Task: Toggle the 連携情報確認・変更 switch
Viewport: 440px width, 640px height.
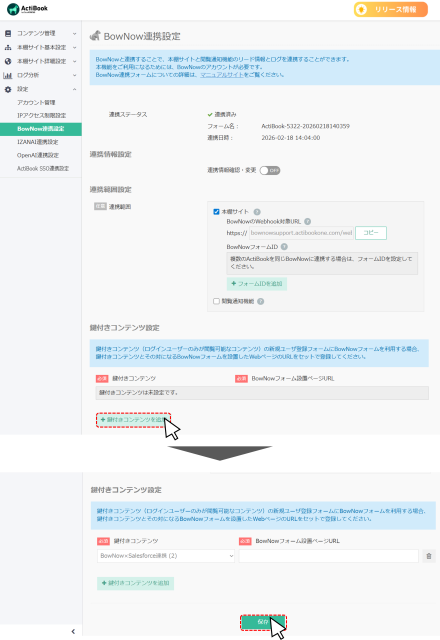Action: [x=270, y=170]
